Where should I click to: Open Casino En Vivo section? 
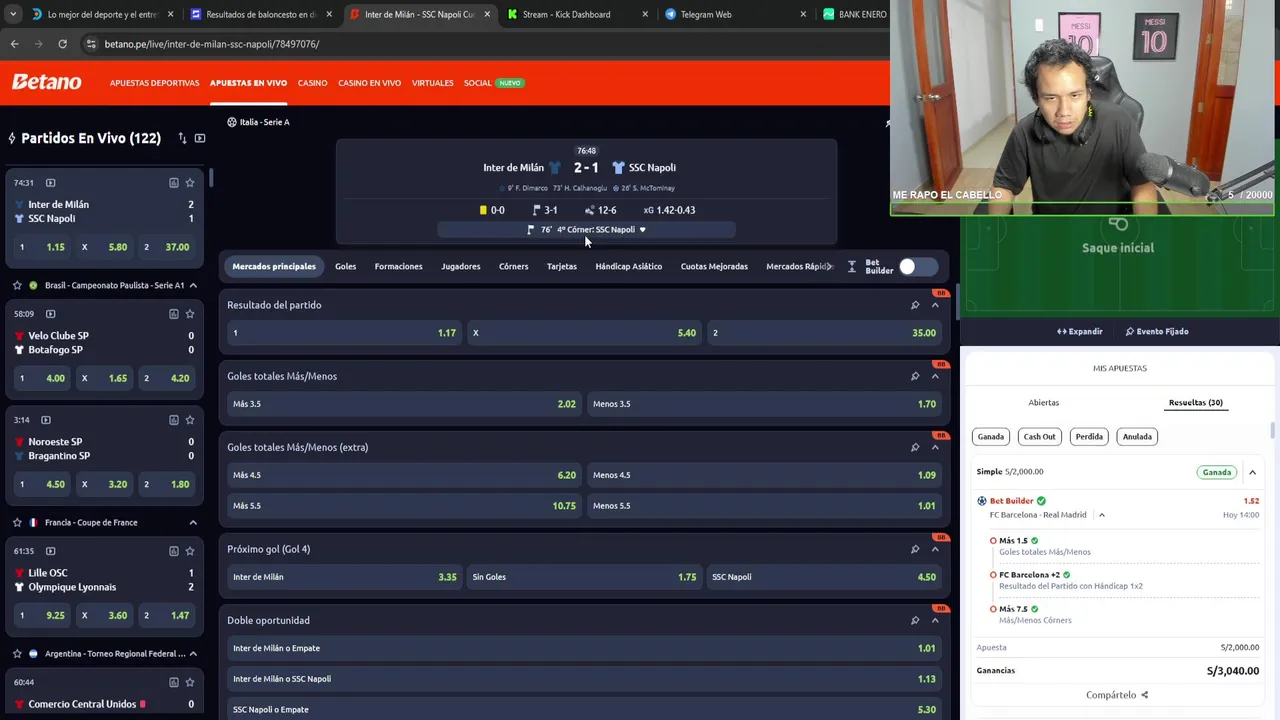click(x=369, y=83)
